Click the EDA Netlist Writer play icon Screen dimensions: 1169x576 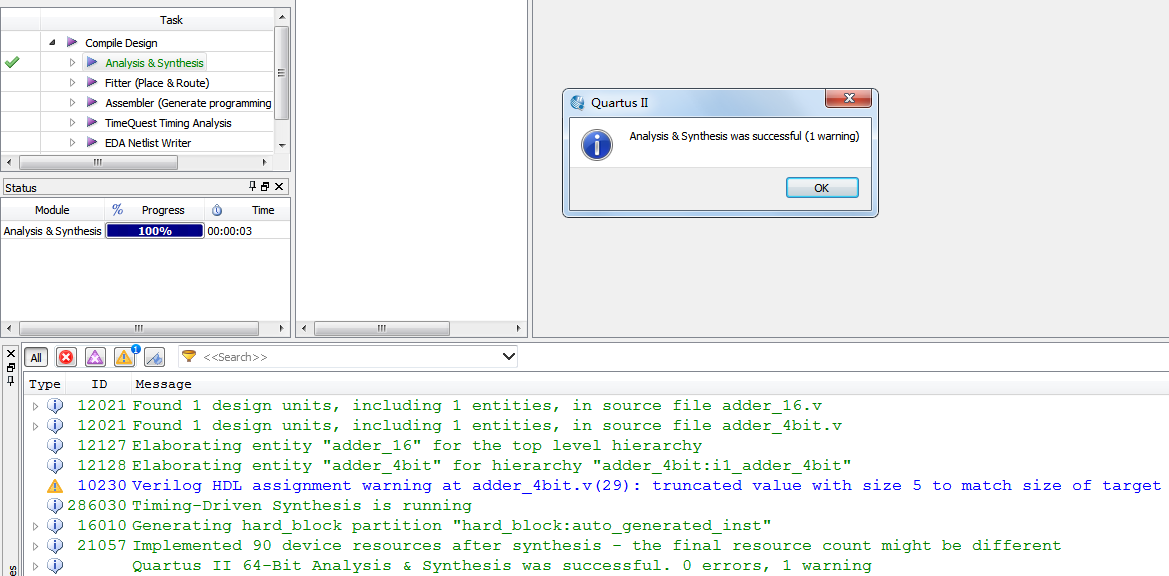pos(92,142)
